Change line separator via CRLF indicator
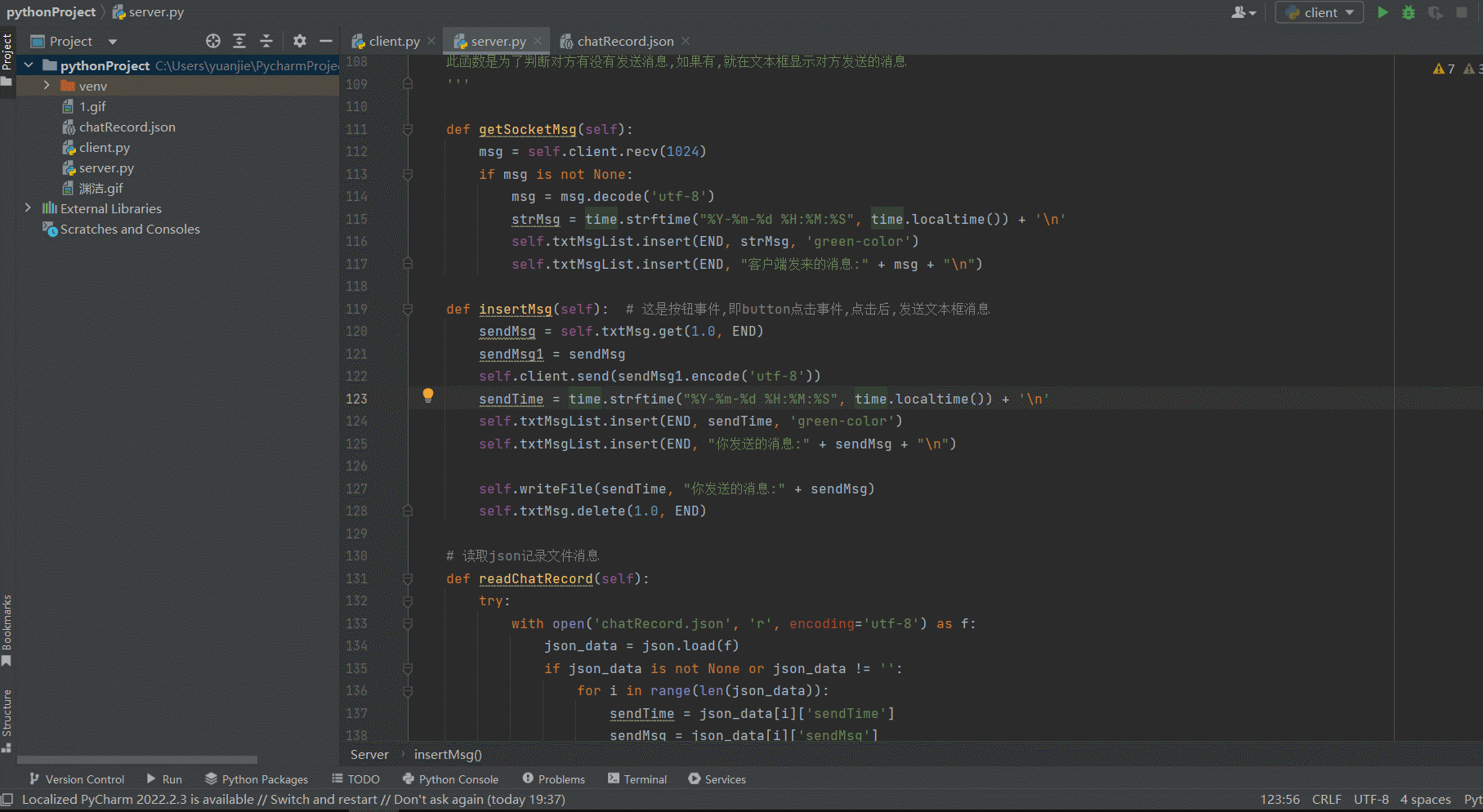 point(1327,800)
